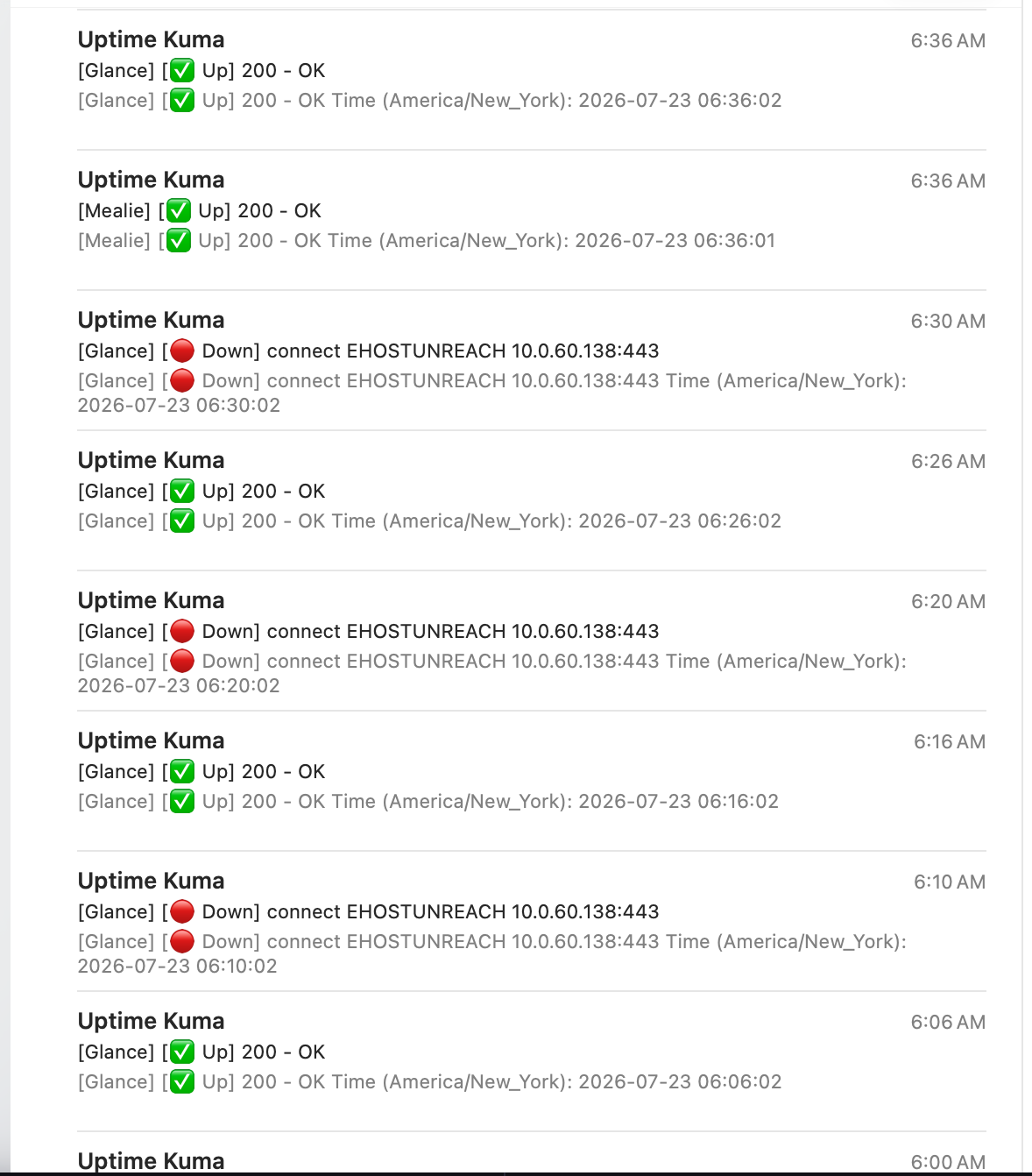Select the Glance Down email from 6:30 AM
Viewport: 1032px width, 1176px height.
pyautogui.click(x=532, y=360)
